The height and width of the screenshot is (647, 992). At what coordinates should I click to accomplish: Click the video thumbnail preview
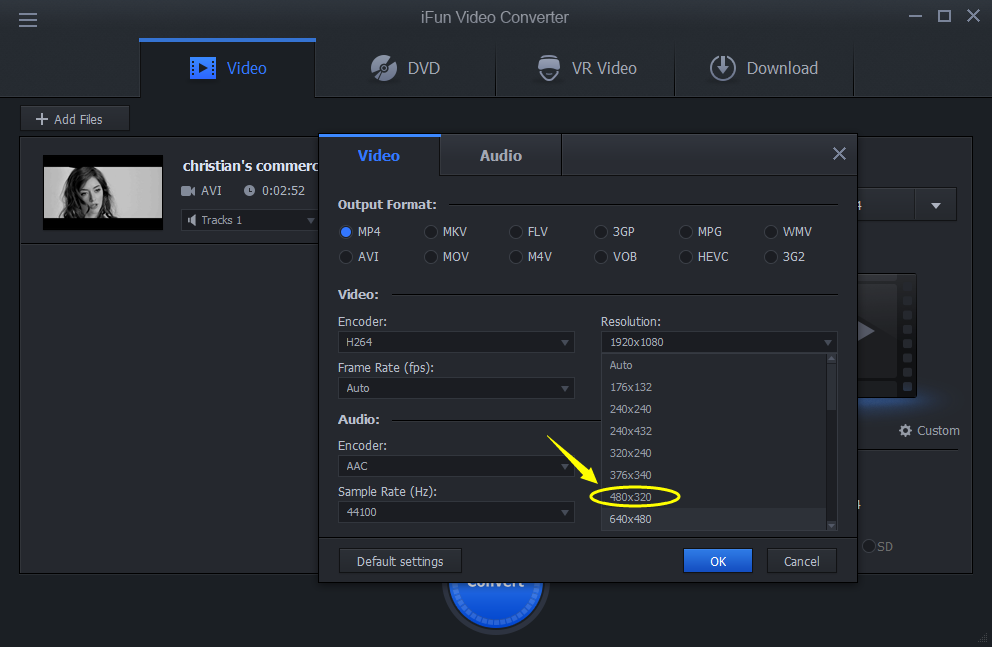click(103, 192)
